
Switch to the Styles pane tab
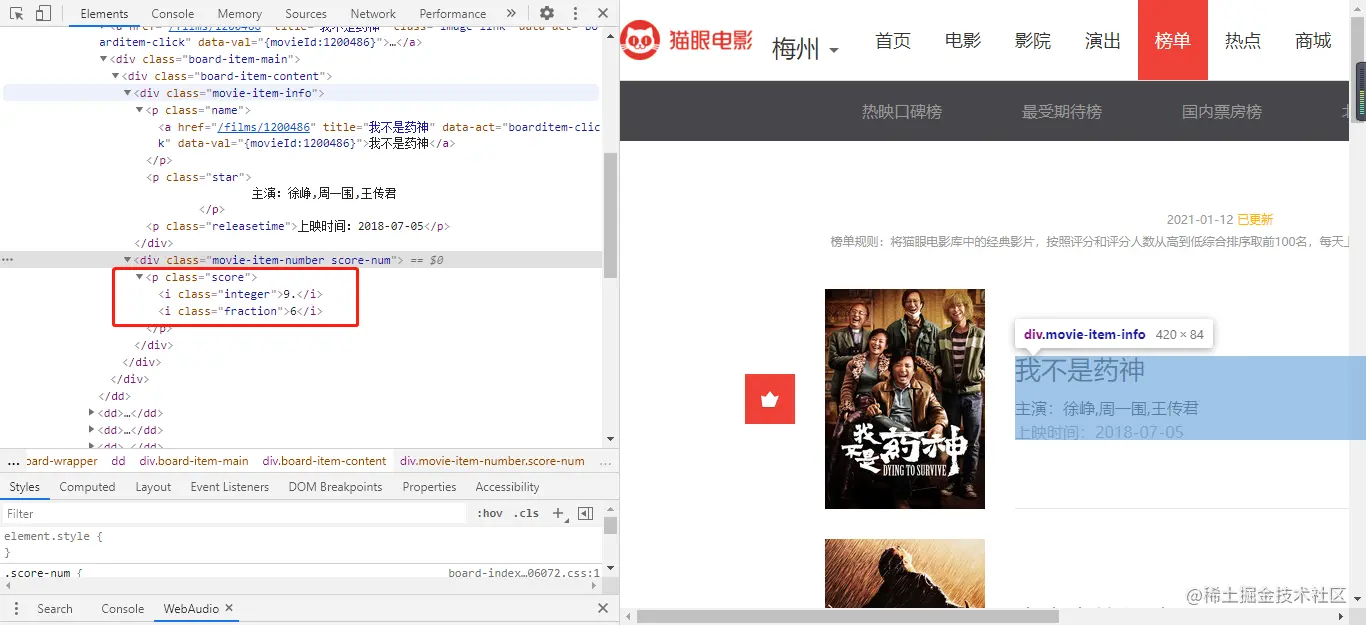[x=25, y=487]
